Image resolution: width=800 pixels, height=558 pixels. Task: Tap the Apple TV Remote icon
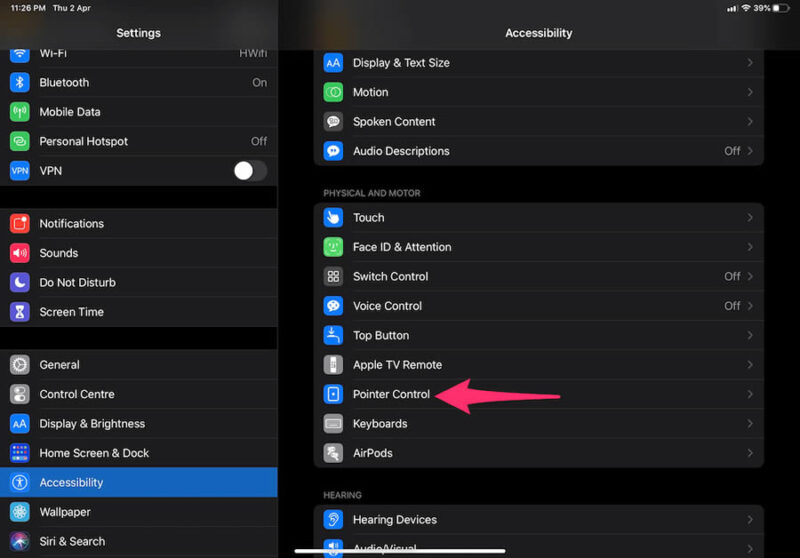click(x=334, y=365)
